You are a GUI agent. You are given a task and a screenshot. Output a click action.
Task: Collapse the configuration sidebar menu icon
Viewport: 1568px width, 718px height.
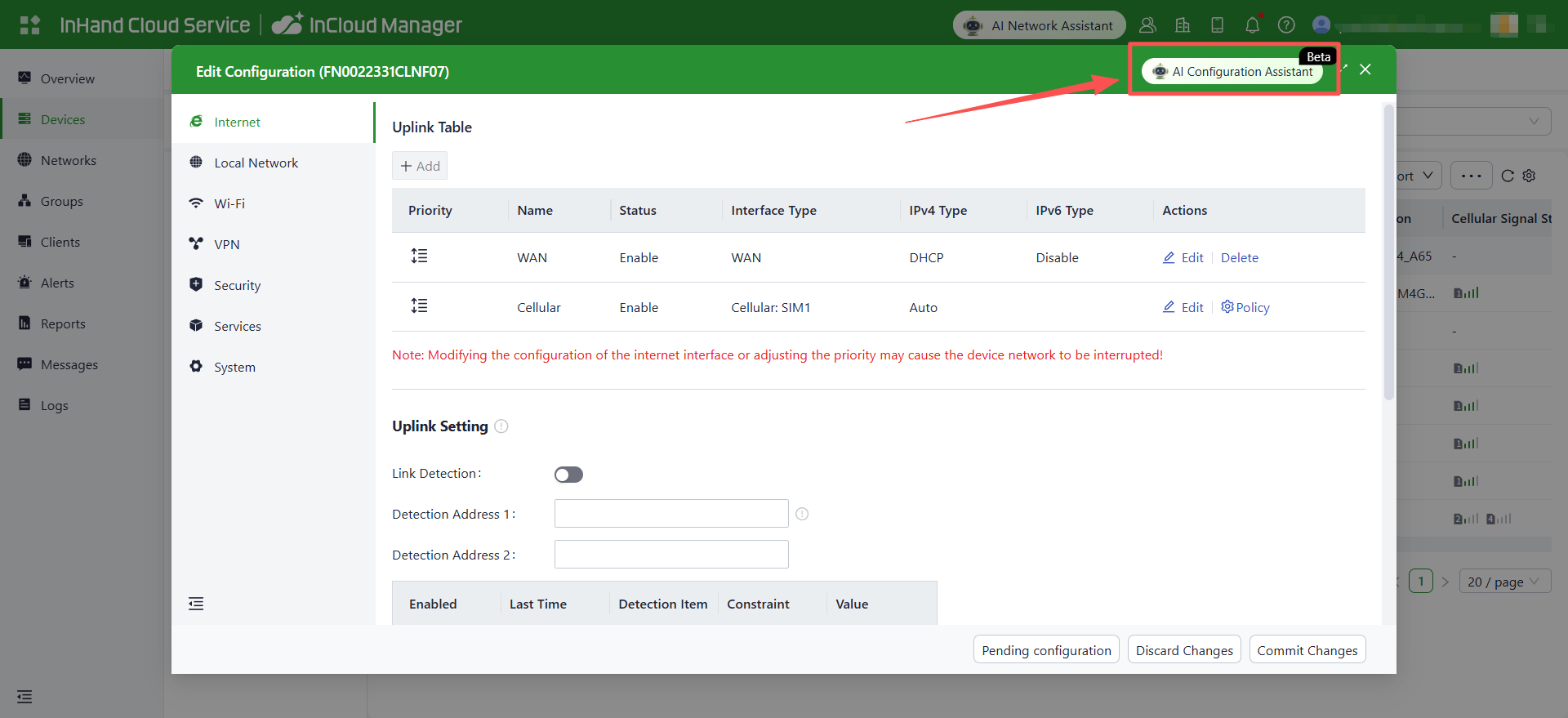196,604
